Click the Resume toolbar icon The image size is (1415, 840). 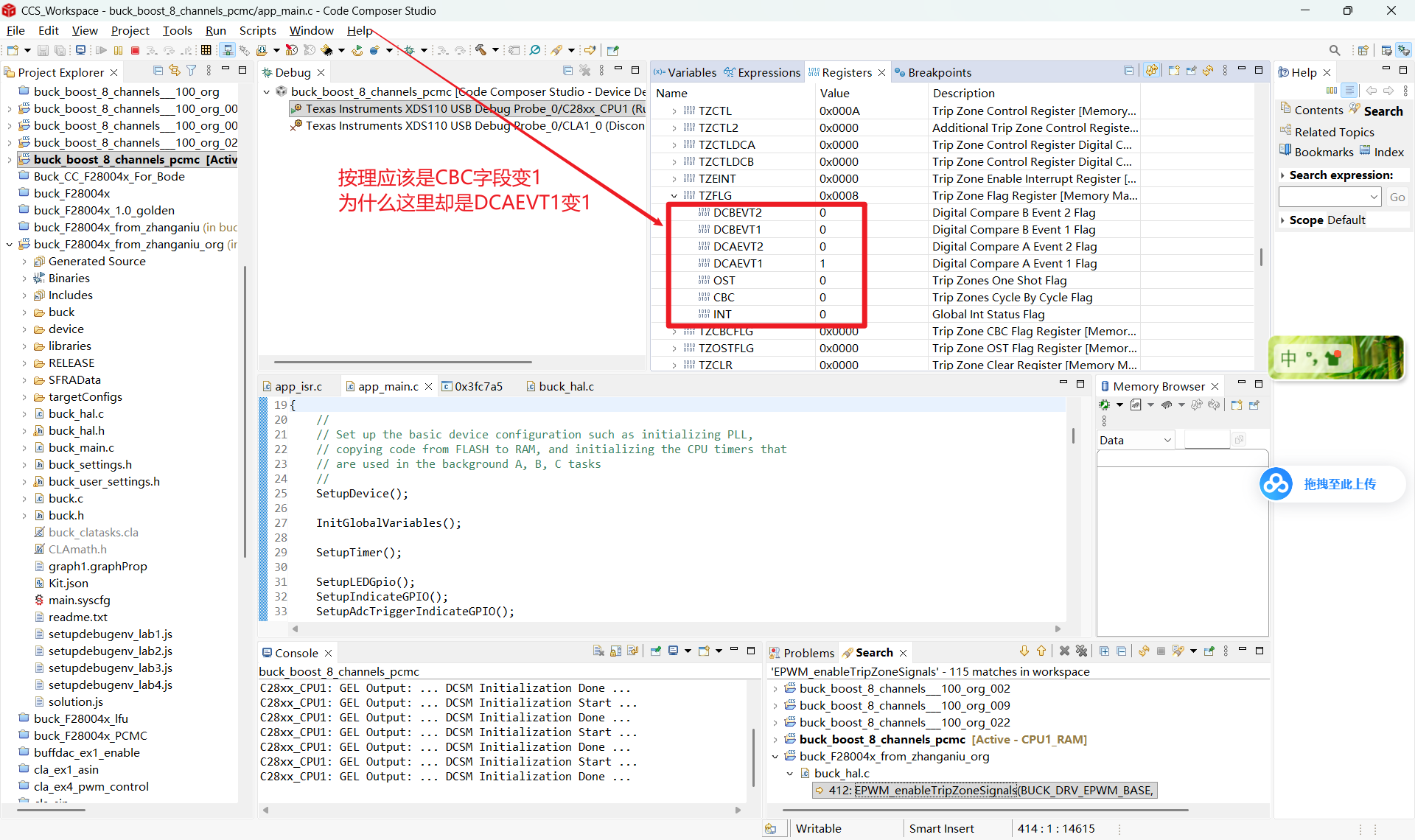[x=101, y=50]
